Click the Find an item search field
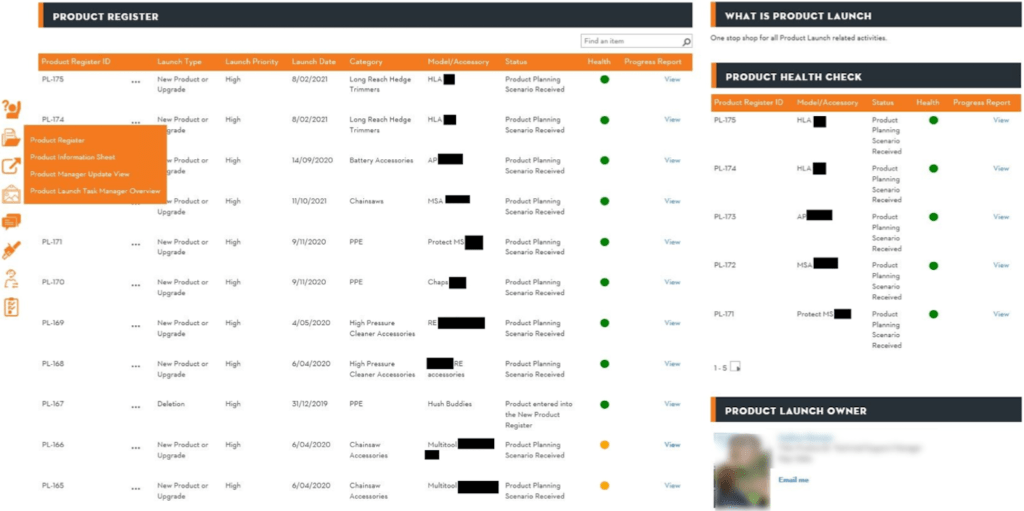The image size is (1024, 511). (x=630, y=42)
